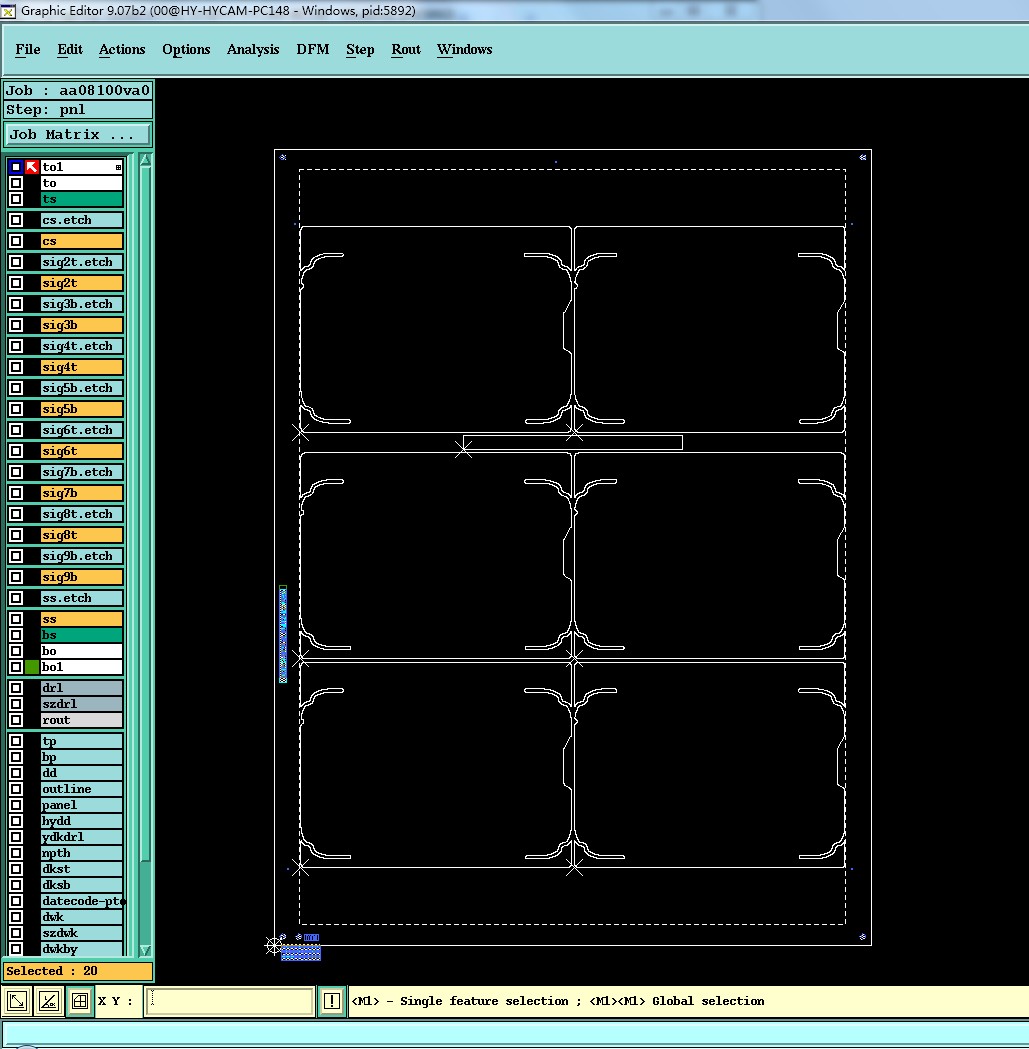Viewport: 1029px width, 1049px height.
Task: Select the sig5b layer name
Action: (82, 409)
